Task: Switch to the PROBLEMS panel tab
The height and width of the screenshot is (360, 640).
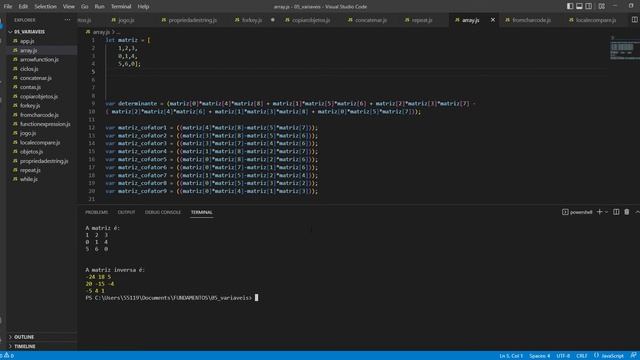Action: (96, 212)
